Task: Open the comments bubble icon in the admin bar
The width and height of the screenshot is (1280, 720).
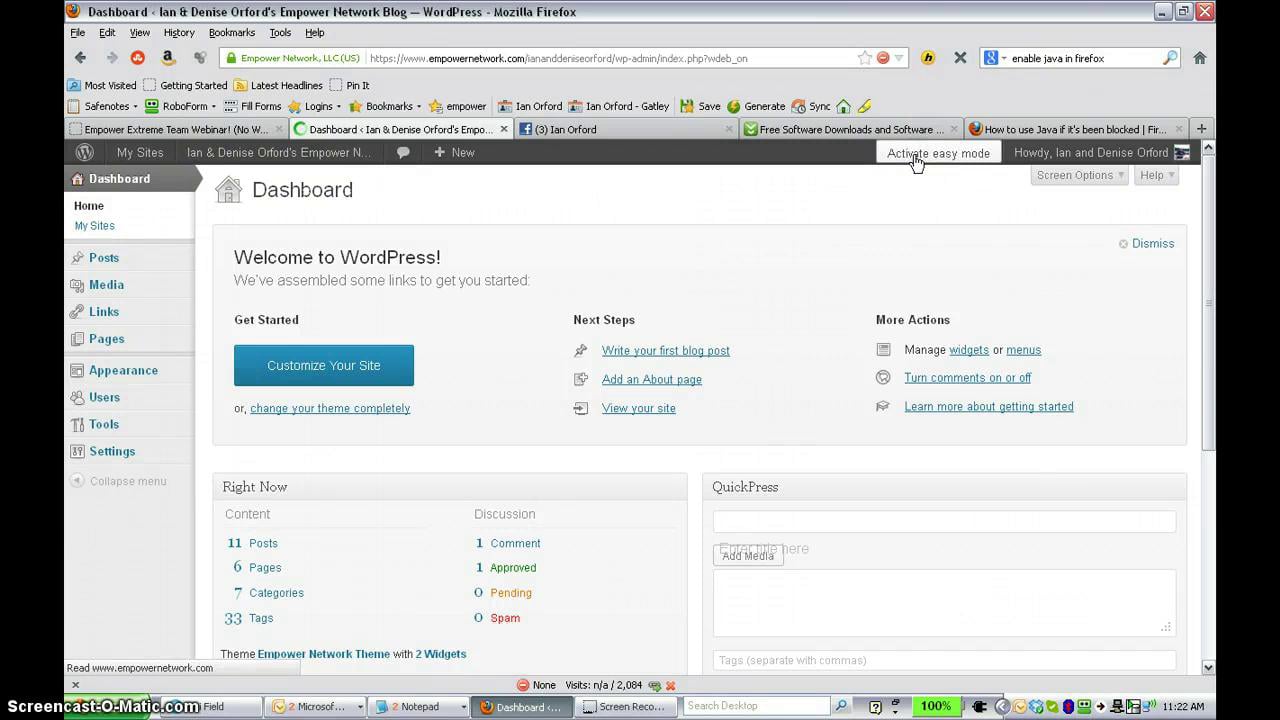Action: 403,153
